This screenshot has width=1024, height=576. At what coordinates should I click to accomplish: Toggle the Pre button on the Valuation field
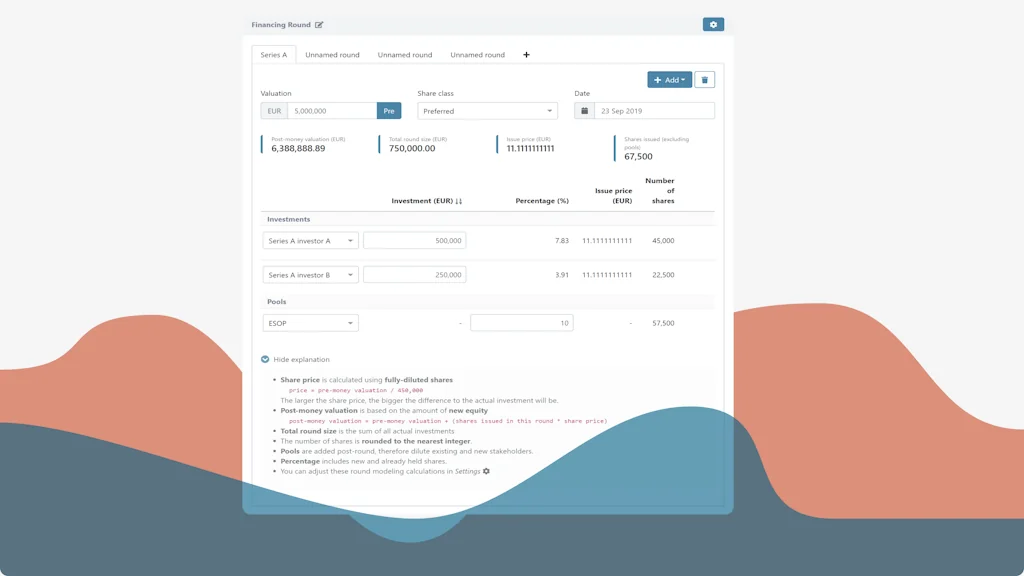coord(388,110)
